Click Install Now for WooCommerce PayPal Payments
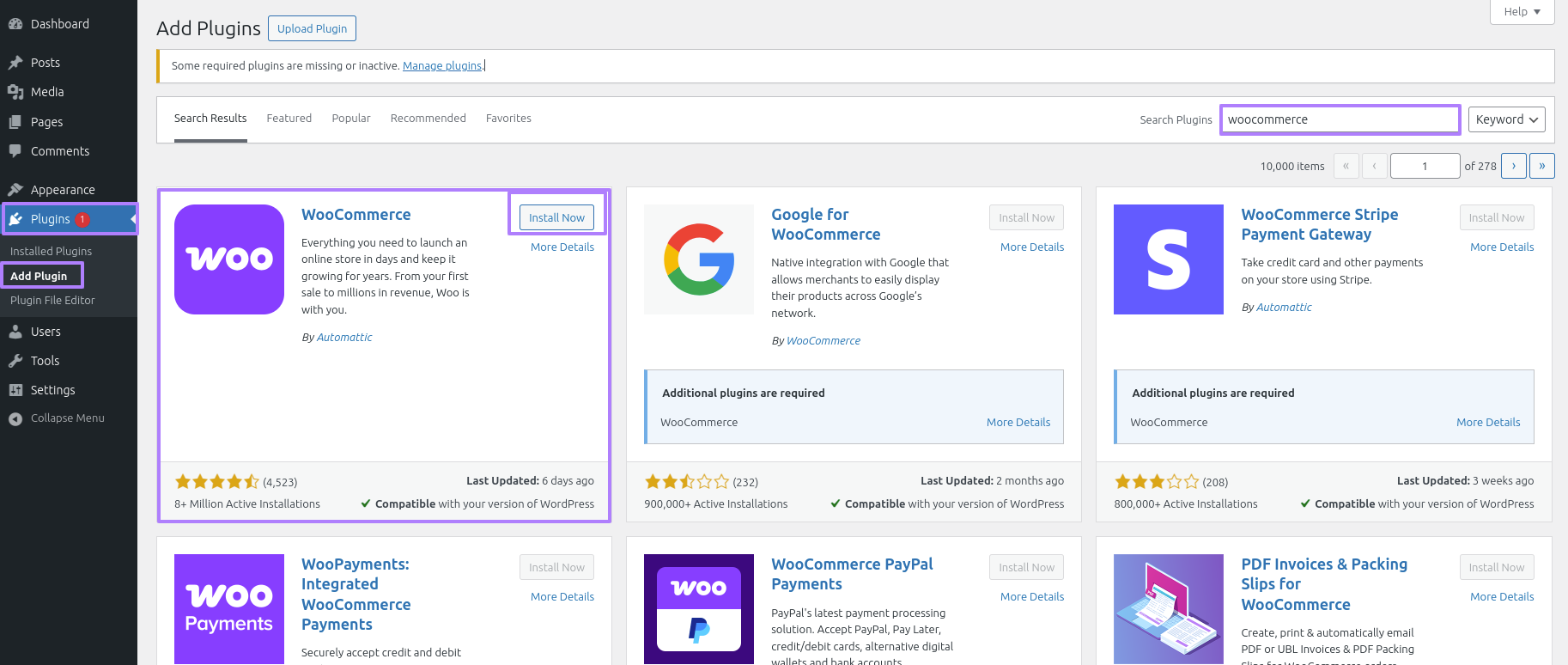This screenshot has height=665, width=1568. (x=1026, y=567)
